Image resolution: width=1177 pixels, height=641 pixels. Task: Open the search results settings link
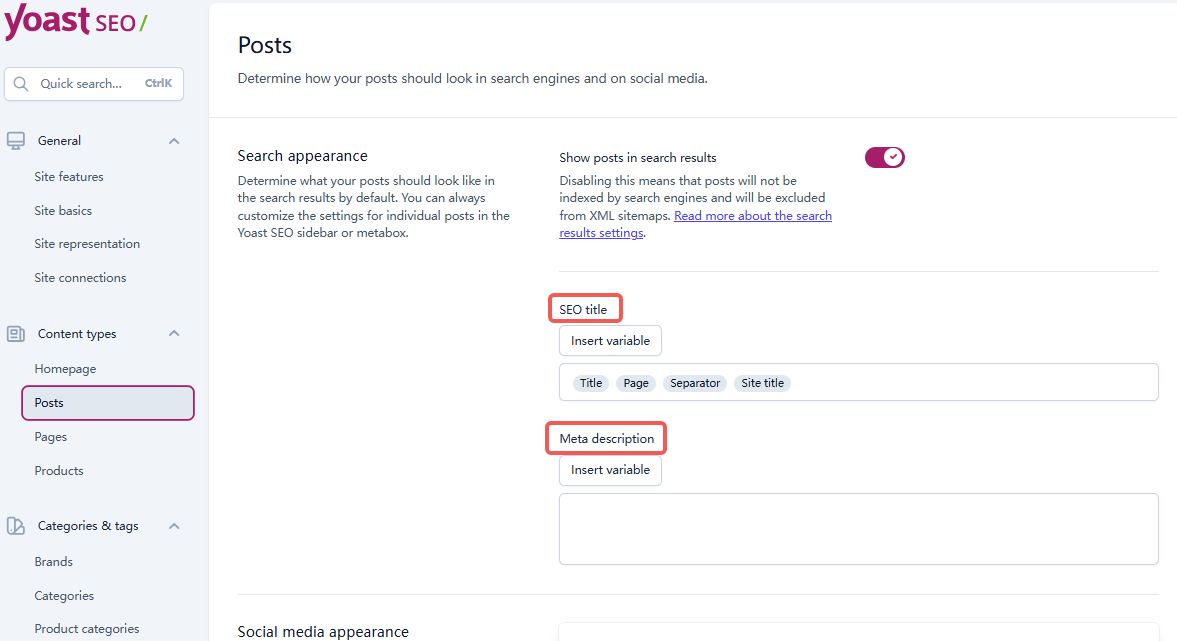[x=753, y=215]
